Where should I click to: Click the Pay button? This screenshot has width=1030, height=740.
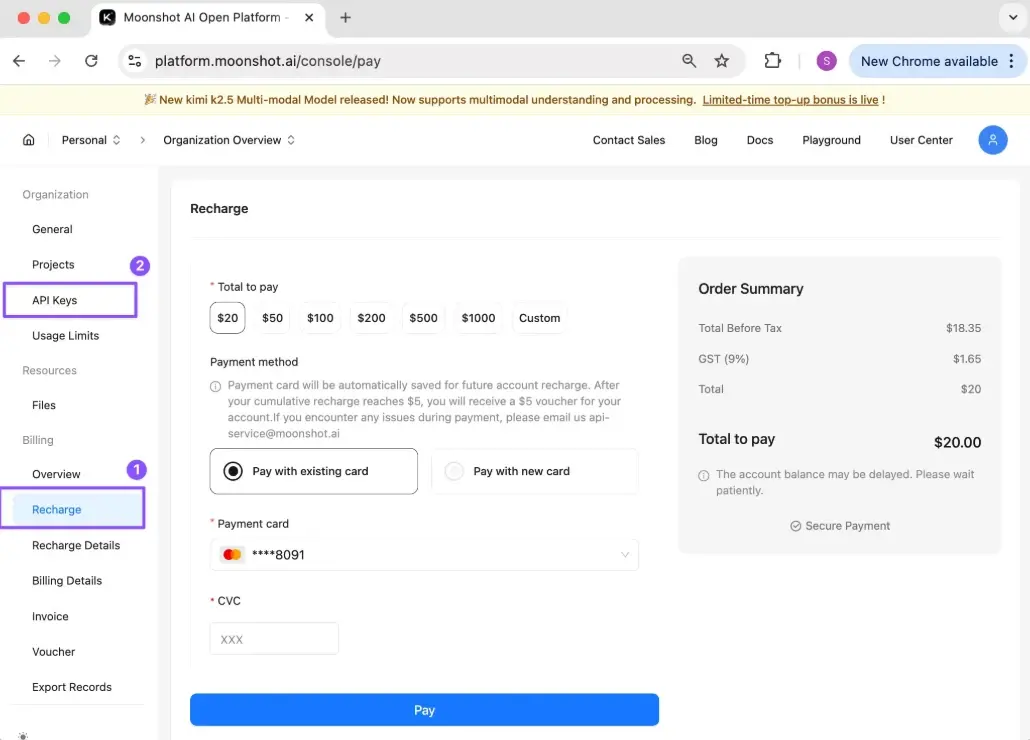coord(424,709)
